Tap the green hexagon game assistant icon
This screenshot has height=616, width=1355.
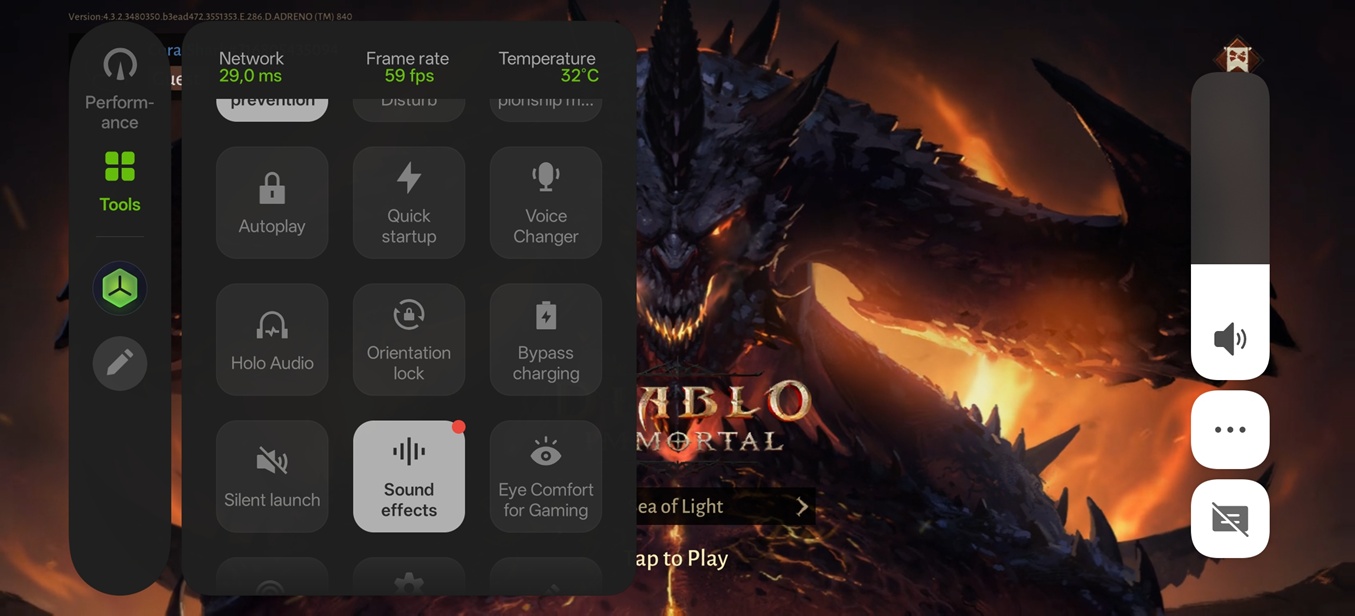point(120,289)
